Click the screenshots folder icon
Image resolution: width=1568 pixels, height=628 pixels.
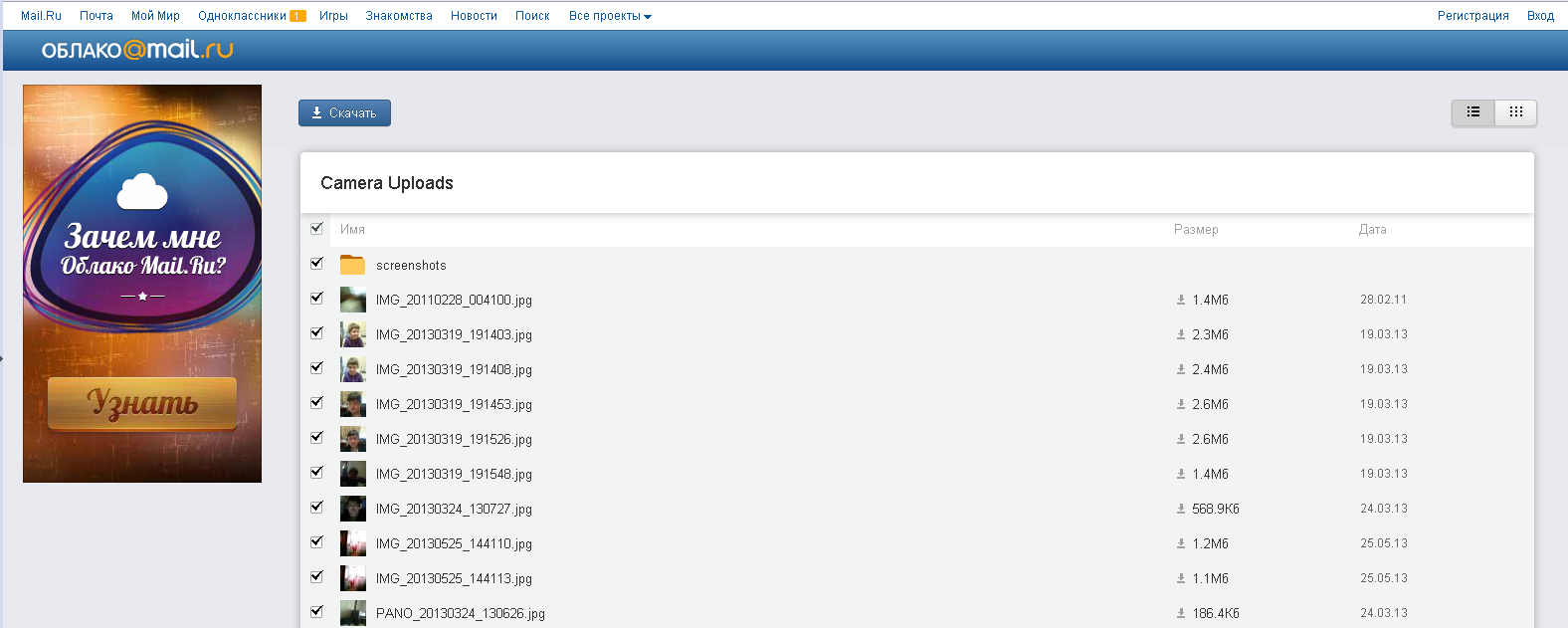[352, 265]
